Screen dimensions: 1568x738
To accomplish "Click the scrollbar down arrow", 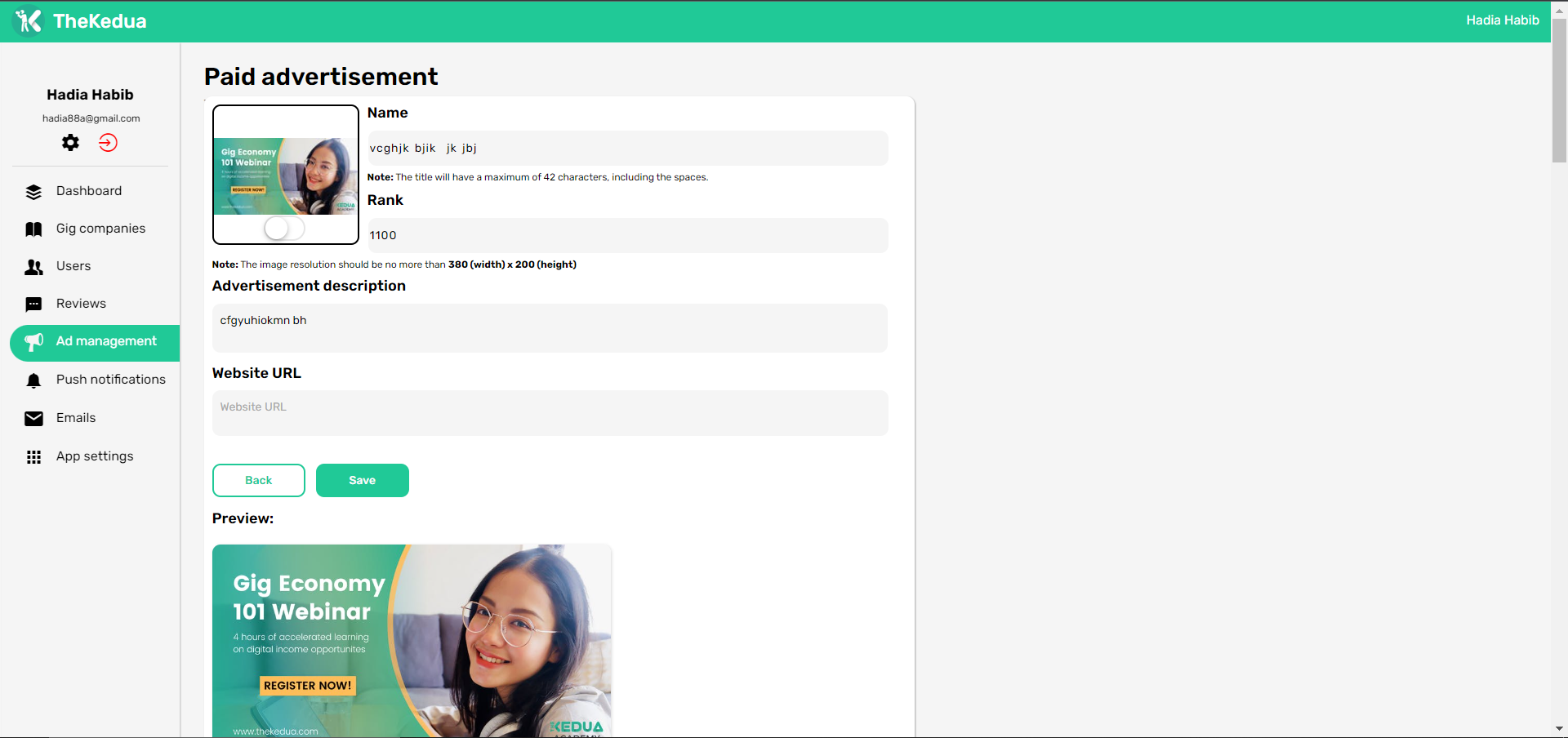I will 1559,729.
